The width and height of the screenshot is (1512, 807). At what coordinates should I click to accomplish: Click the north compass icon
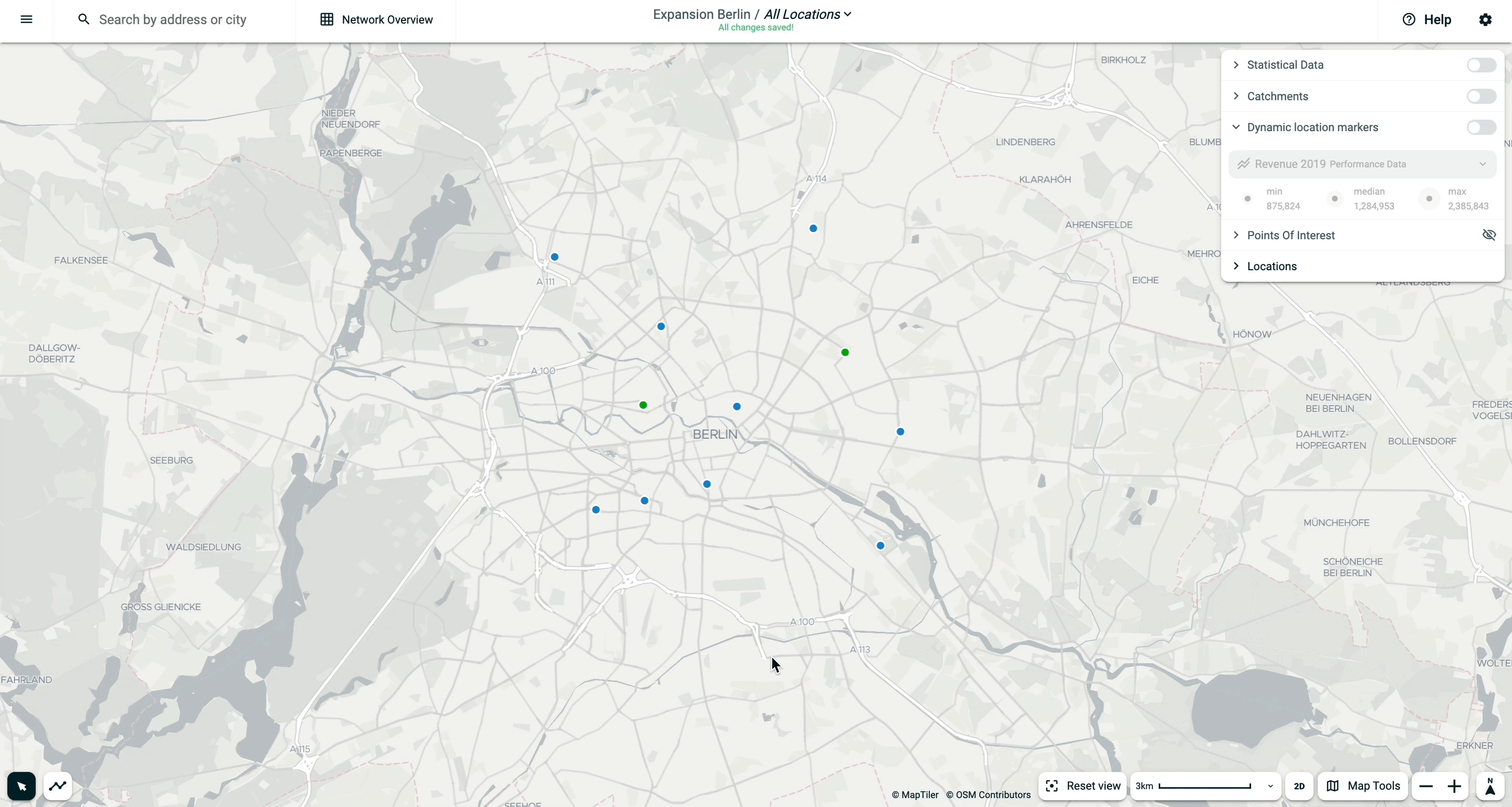tap(1490, 786)
